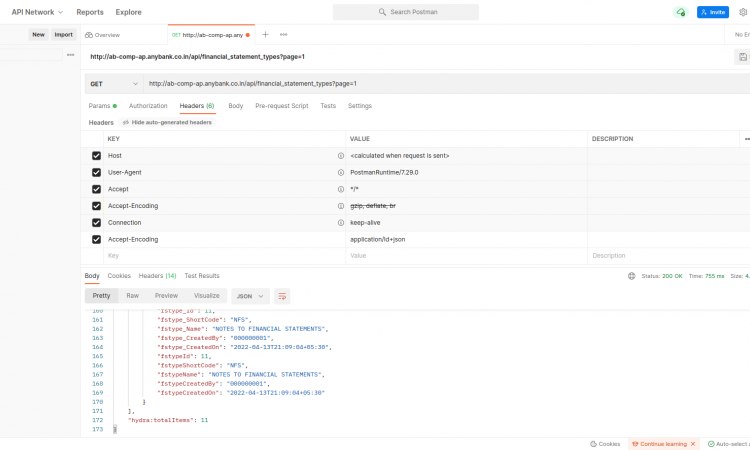Open the Pre-request Script tab
750x450 pixels.
[x=281, y=105]
